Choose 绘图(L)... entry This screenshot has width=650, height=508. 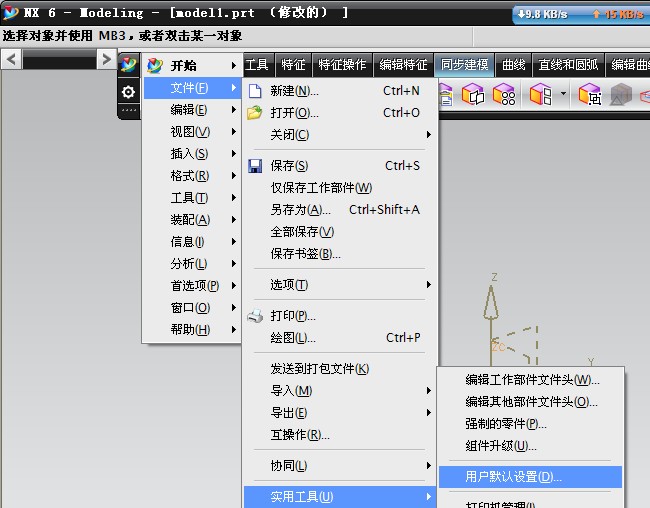(x=340, y=338)
